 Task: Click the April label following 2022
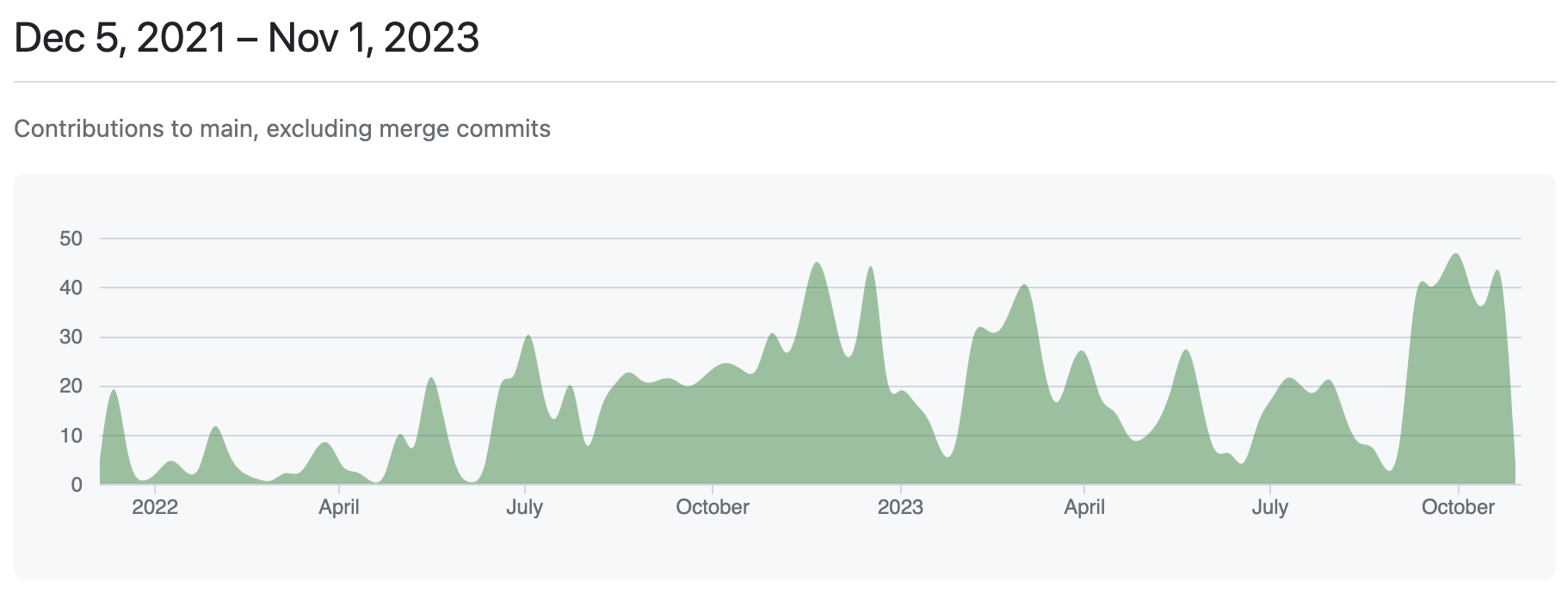point(339,507)
